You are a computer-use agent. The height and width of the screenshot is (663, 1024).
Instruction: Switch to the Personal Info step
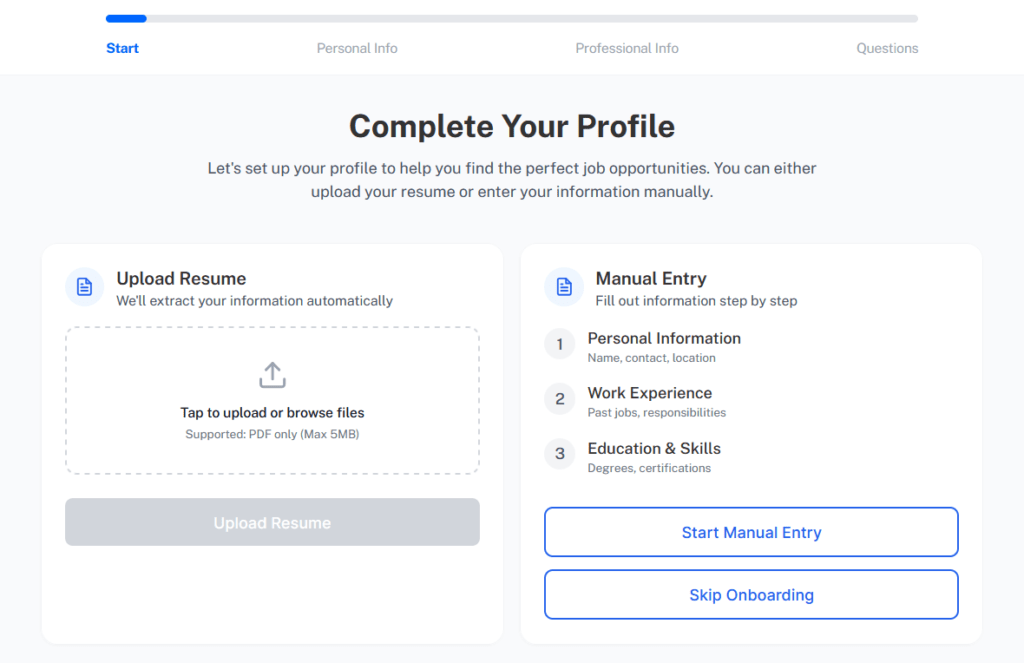[357, 48]
